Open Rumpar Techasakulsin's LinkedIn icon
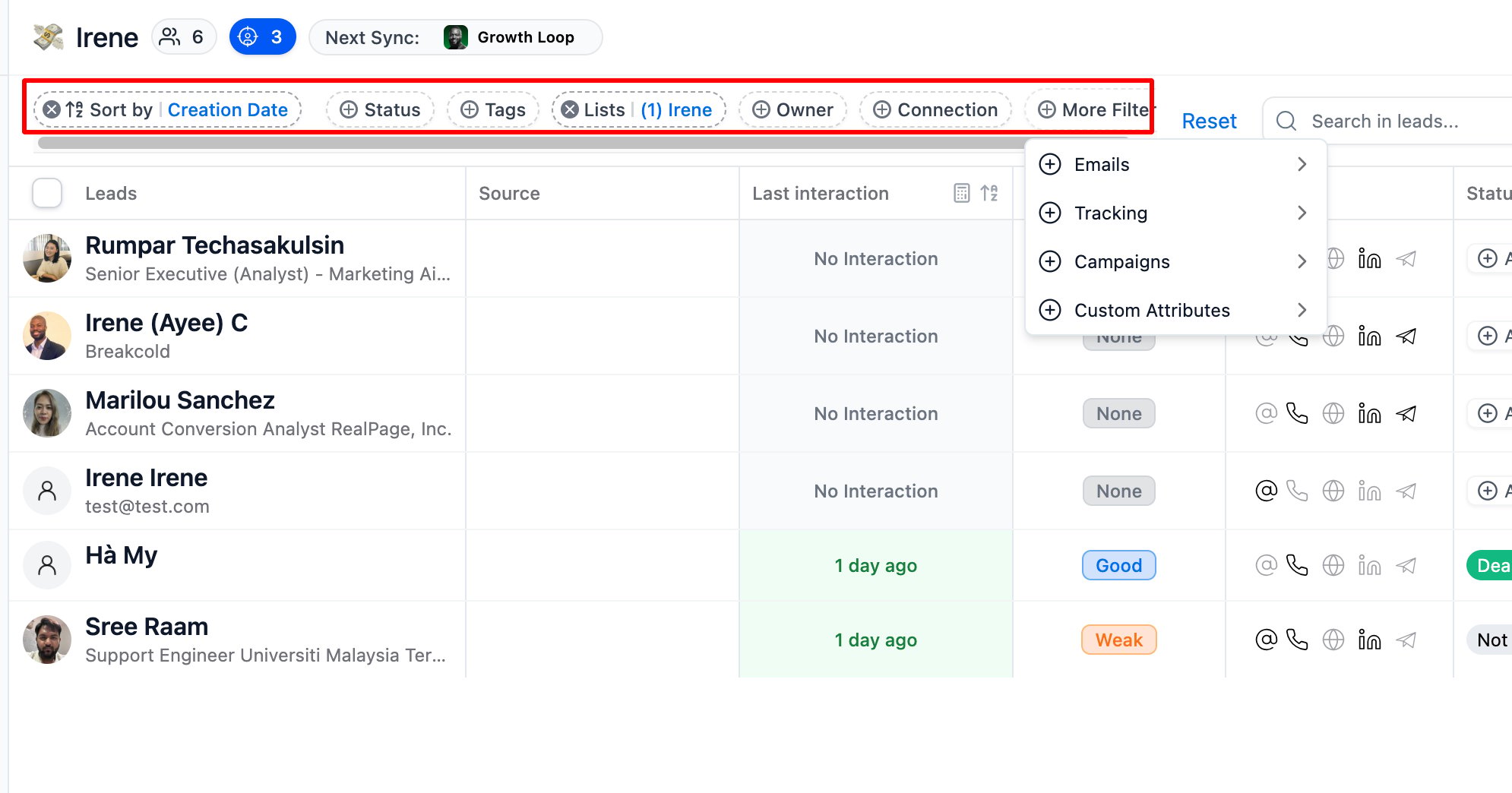This screenshot has width=1512, height=793. [1369, 259]
